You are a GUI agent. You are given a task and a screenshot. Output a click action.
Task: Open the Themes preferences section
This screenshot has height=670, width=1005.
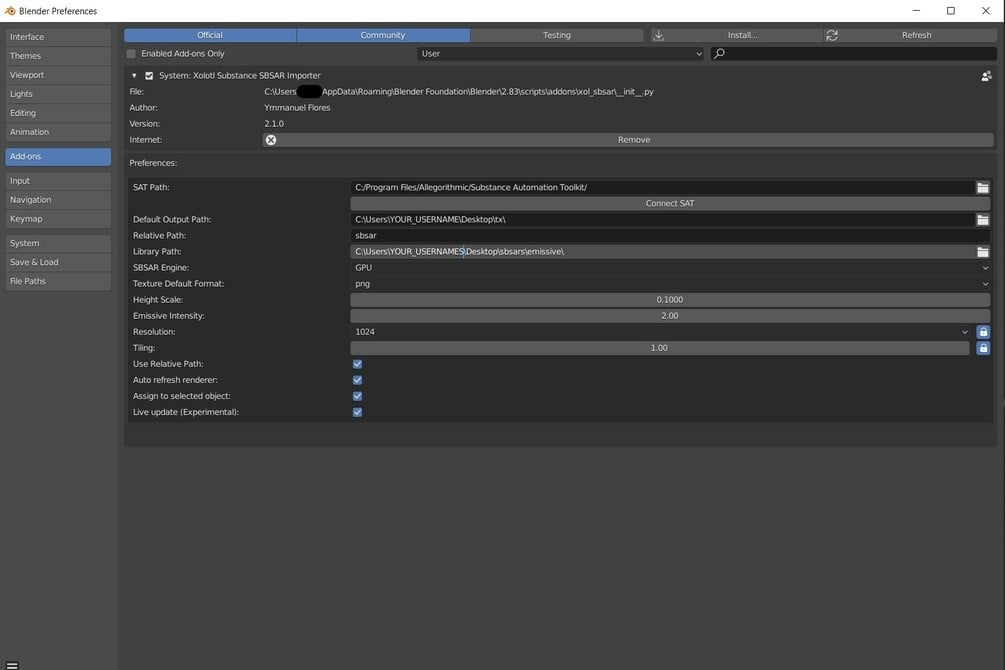tap(58, 56)
